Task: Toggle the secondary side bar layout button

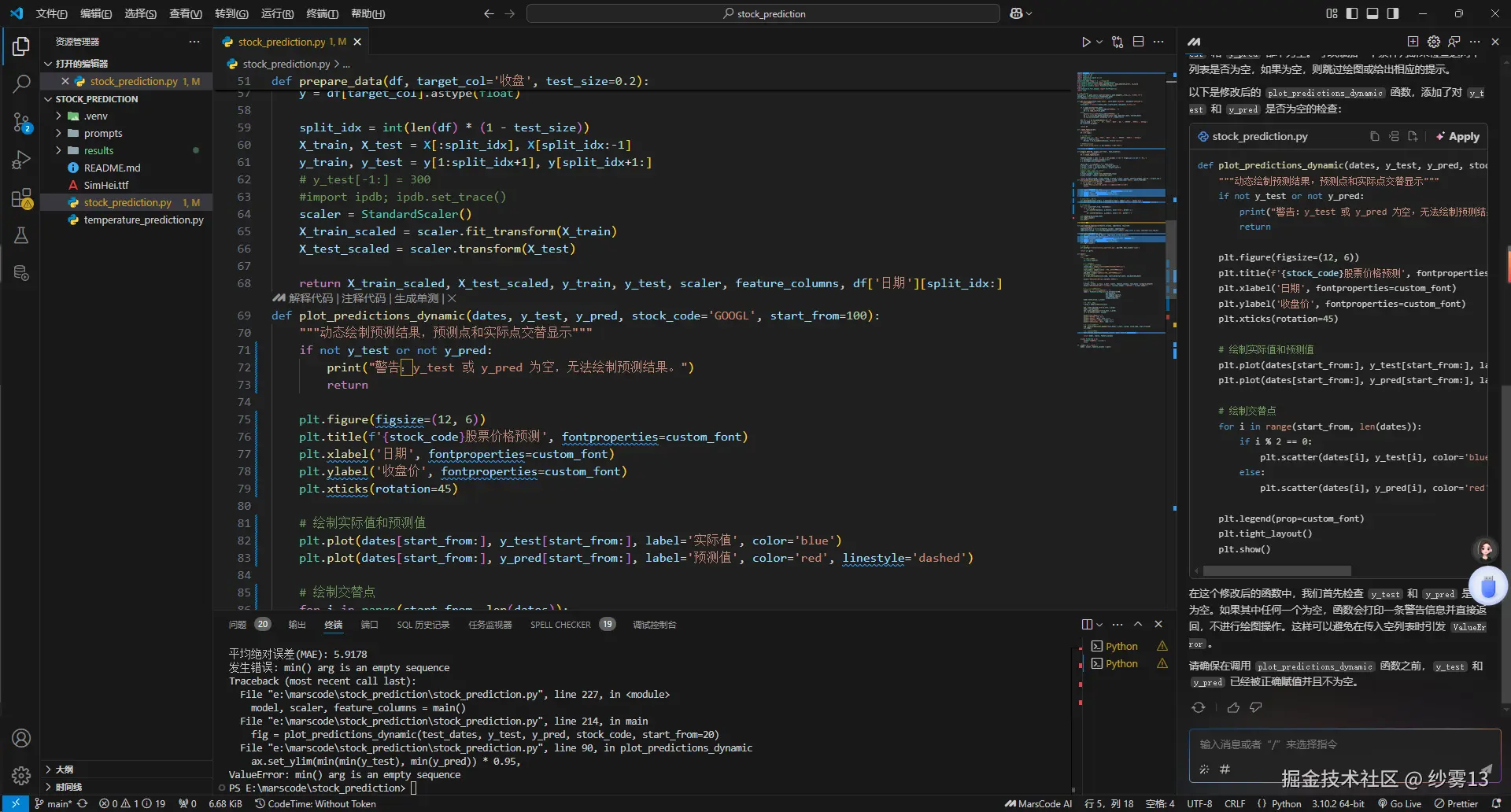Action: pyautogui.click(x=1393, y=13)
